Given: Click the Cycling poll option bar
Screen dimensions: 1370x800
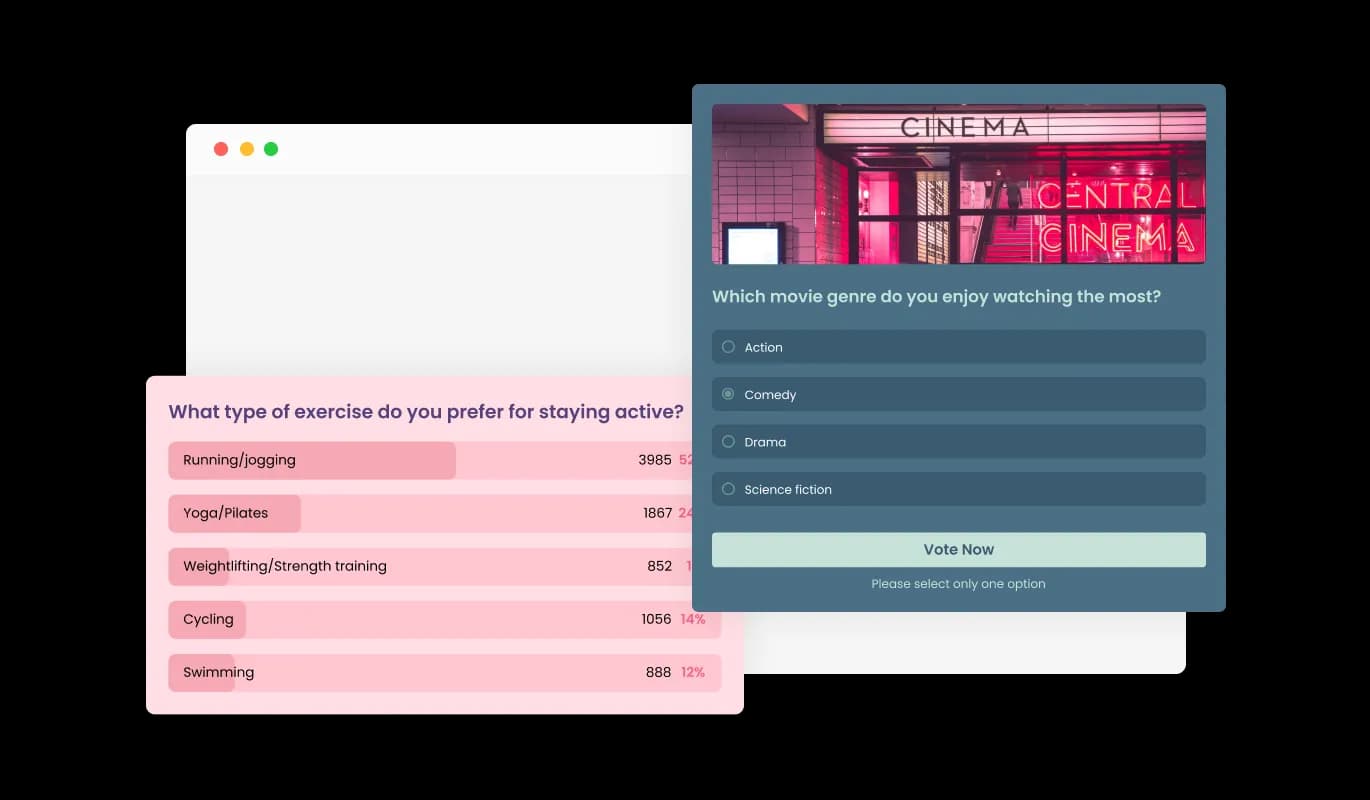Looking at the screenshot, I should [207, 619].
